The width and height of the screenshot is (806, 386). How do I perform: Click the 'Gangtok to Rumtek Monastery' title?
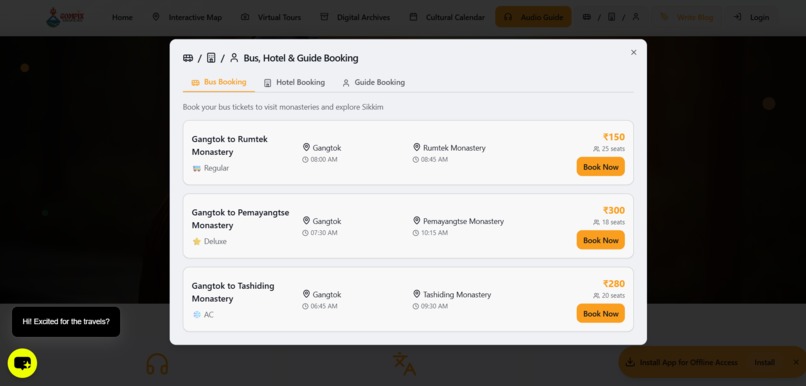[230, 146]
